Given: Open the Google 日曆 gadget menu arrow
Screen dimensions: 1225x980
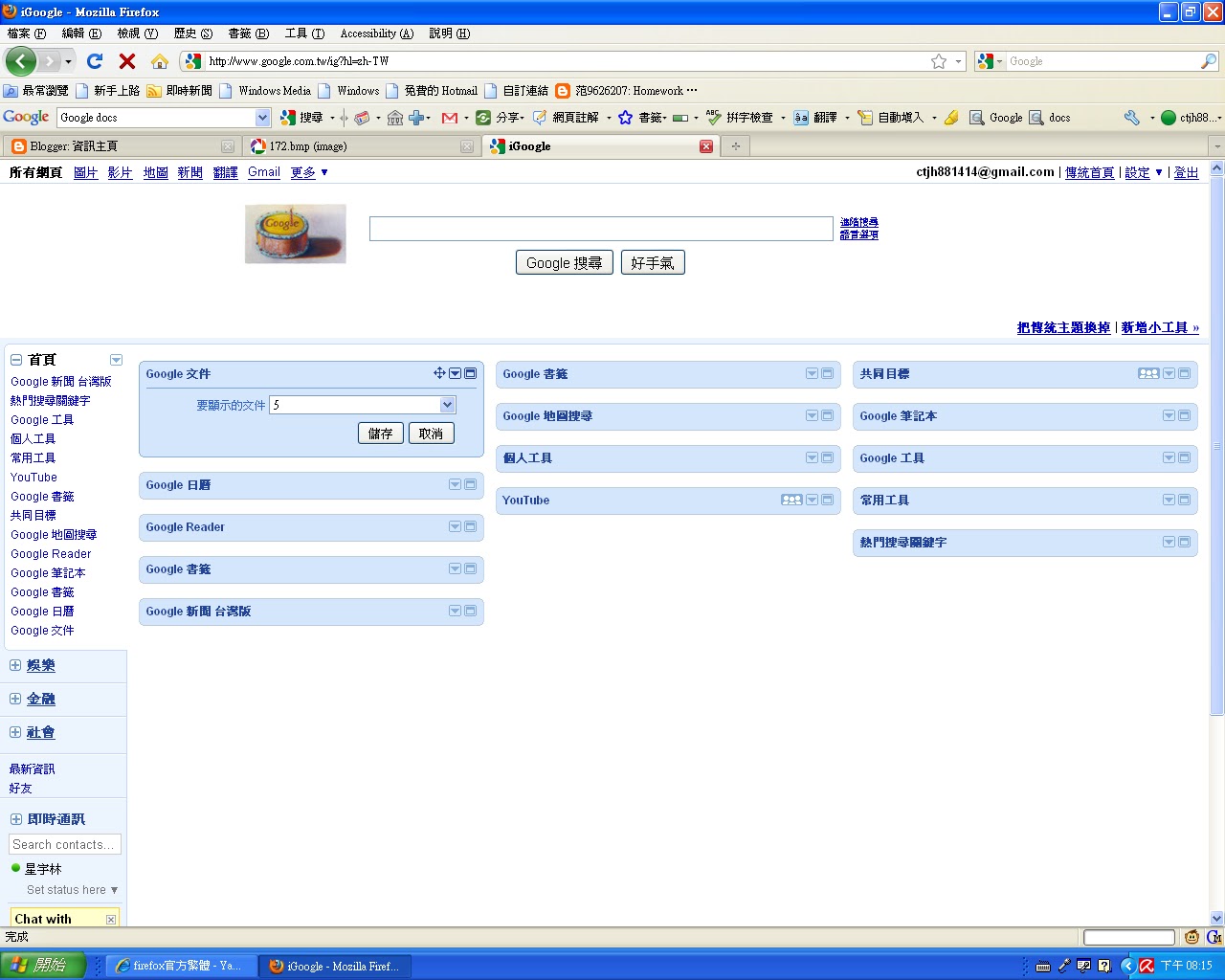Looking at the screenshot, I should click(x=456, y=484).
